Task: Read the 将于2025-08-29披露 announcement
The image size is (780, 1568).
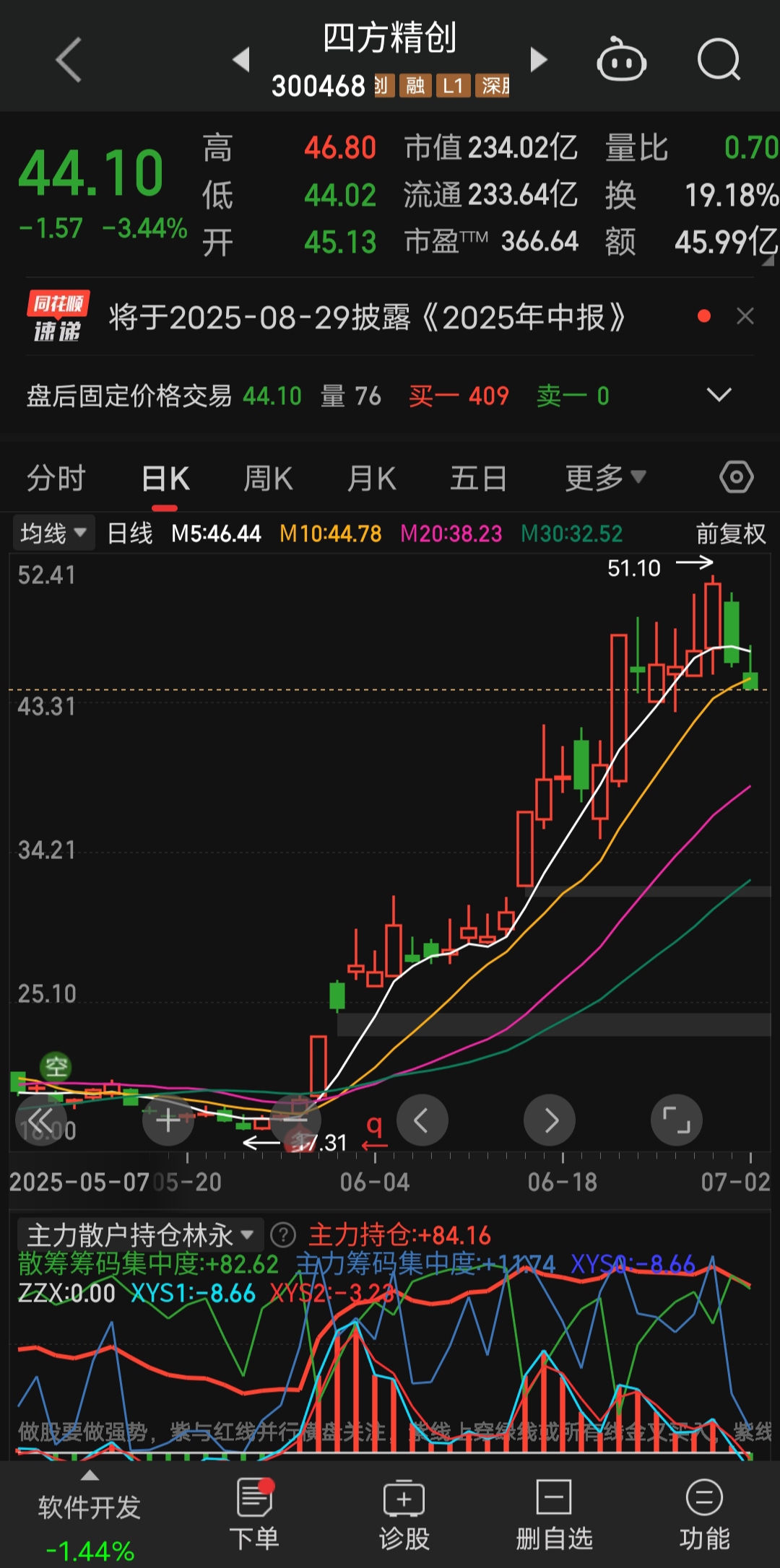Action: click(367, 317)
